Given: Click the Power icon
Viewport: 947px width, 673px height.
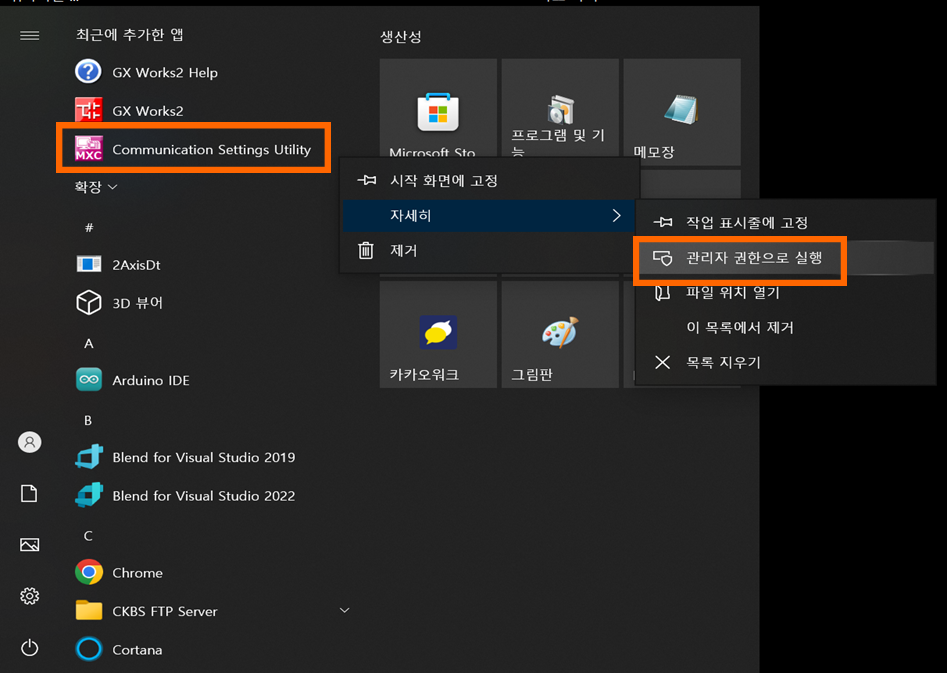Looking at the screenshot, I should 30,648.
